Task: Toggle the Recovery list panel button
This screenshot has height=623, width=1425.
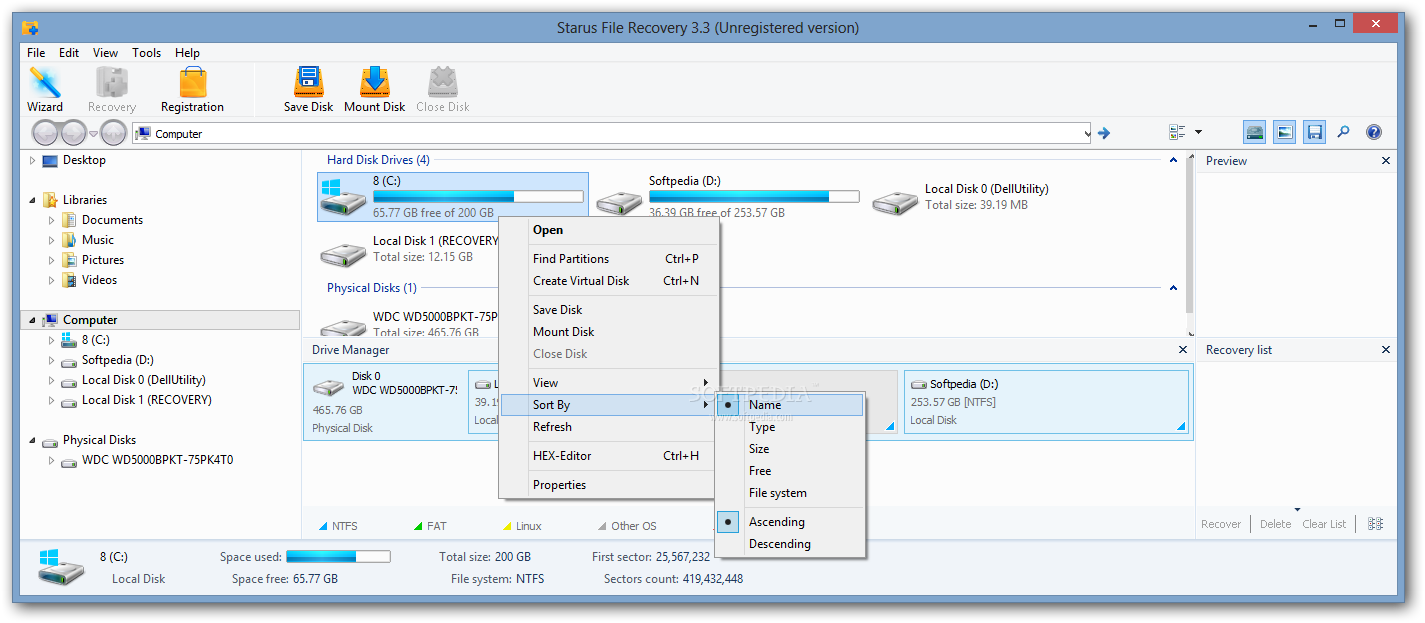Action: (1315, 132)
